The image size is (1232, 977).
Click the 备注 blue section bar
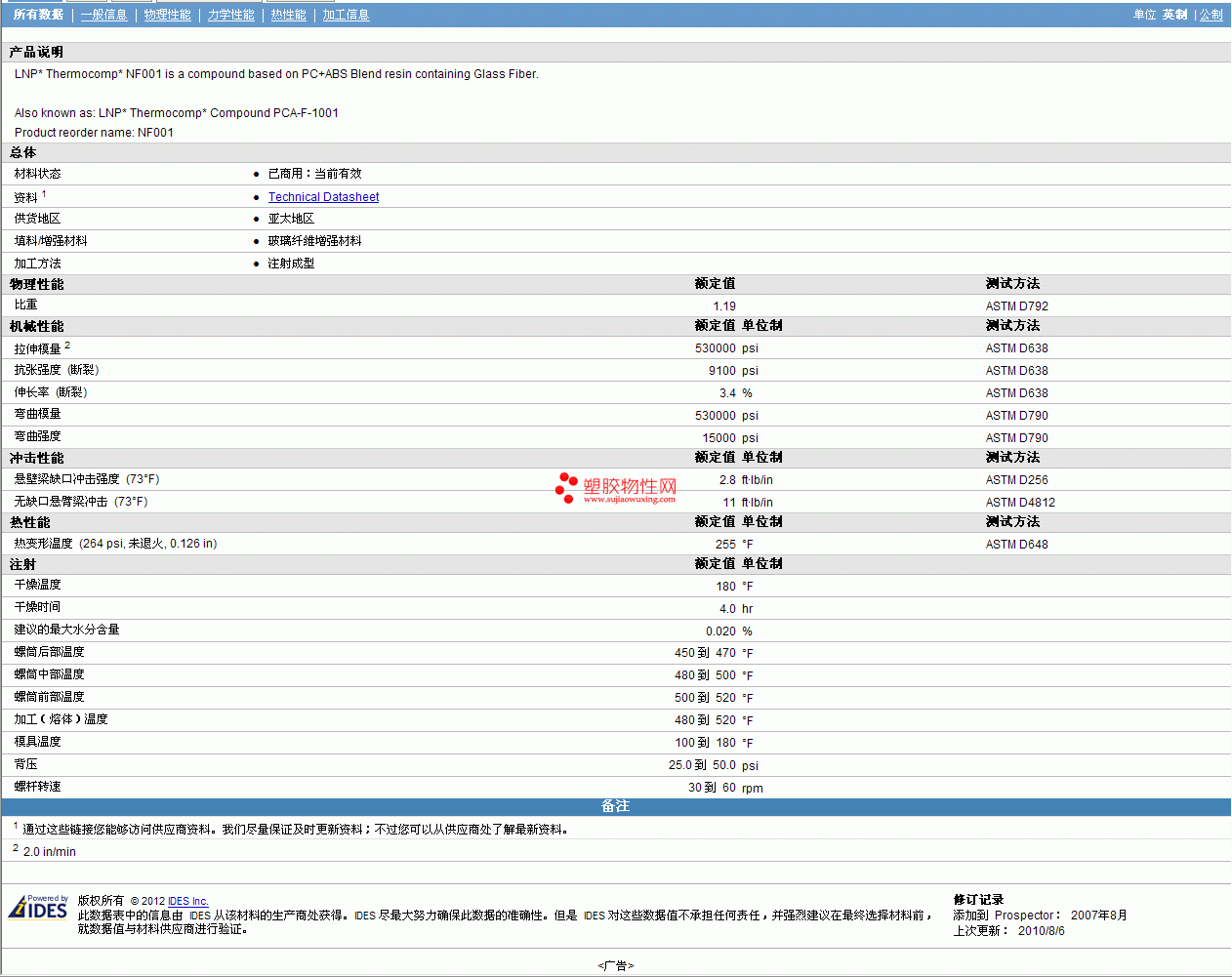tap(615, 806)
